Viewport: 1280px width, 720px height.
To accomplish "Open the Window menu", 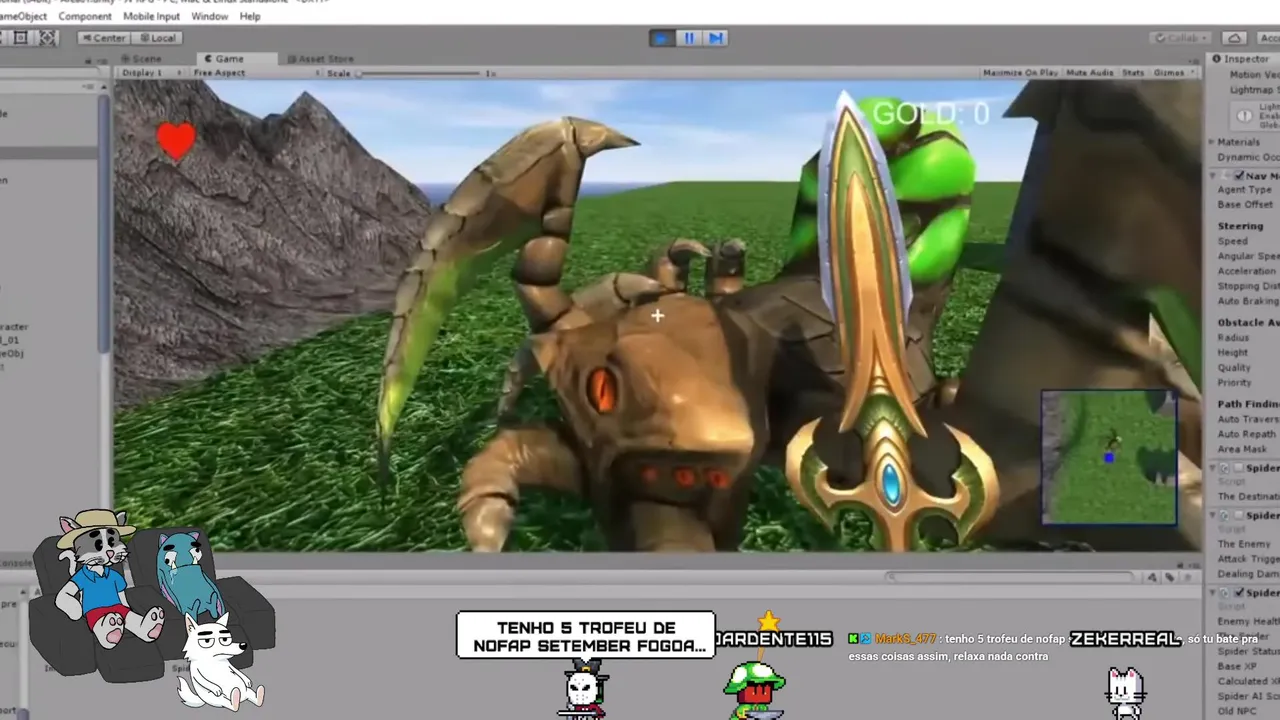I will [210, 16].
